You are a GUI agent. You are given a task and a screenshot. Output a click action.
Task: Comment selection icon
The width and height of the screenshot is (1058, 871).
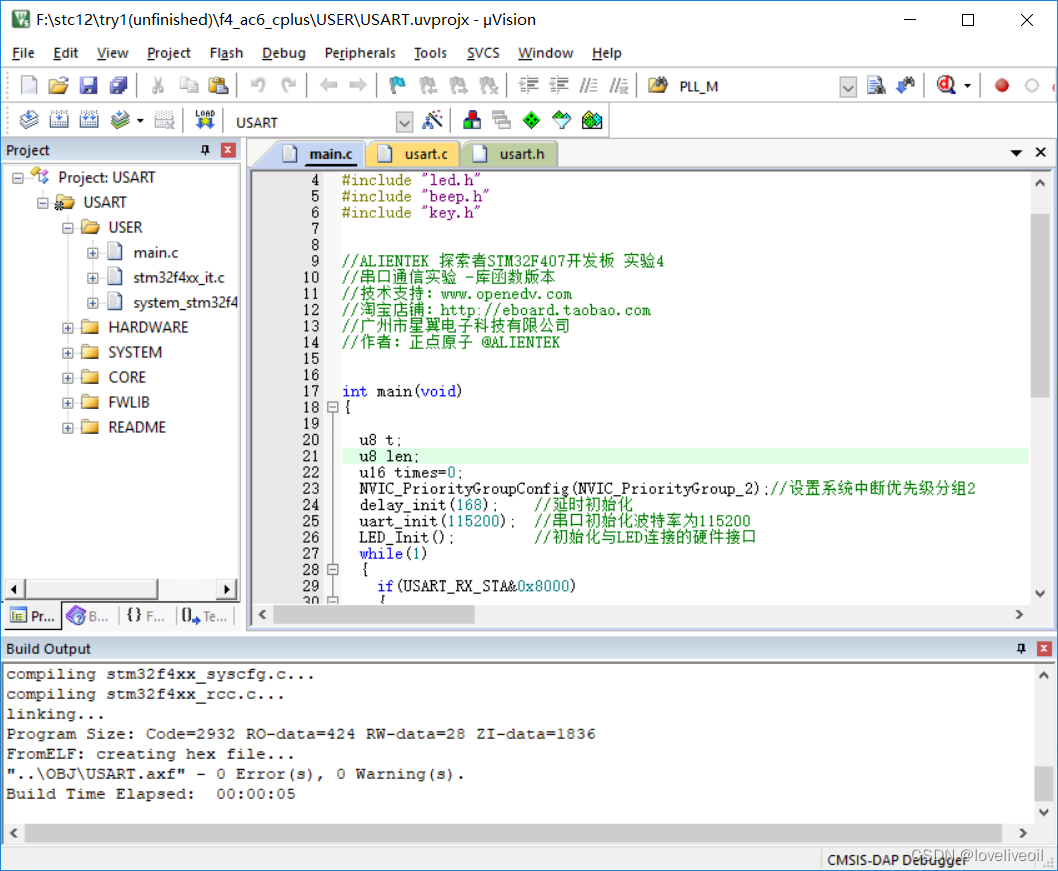tap(588, 86)
